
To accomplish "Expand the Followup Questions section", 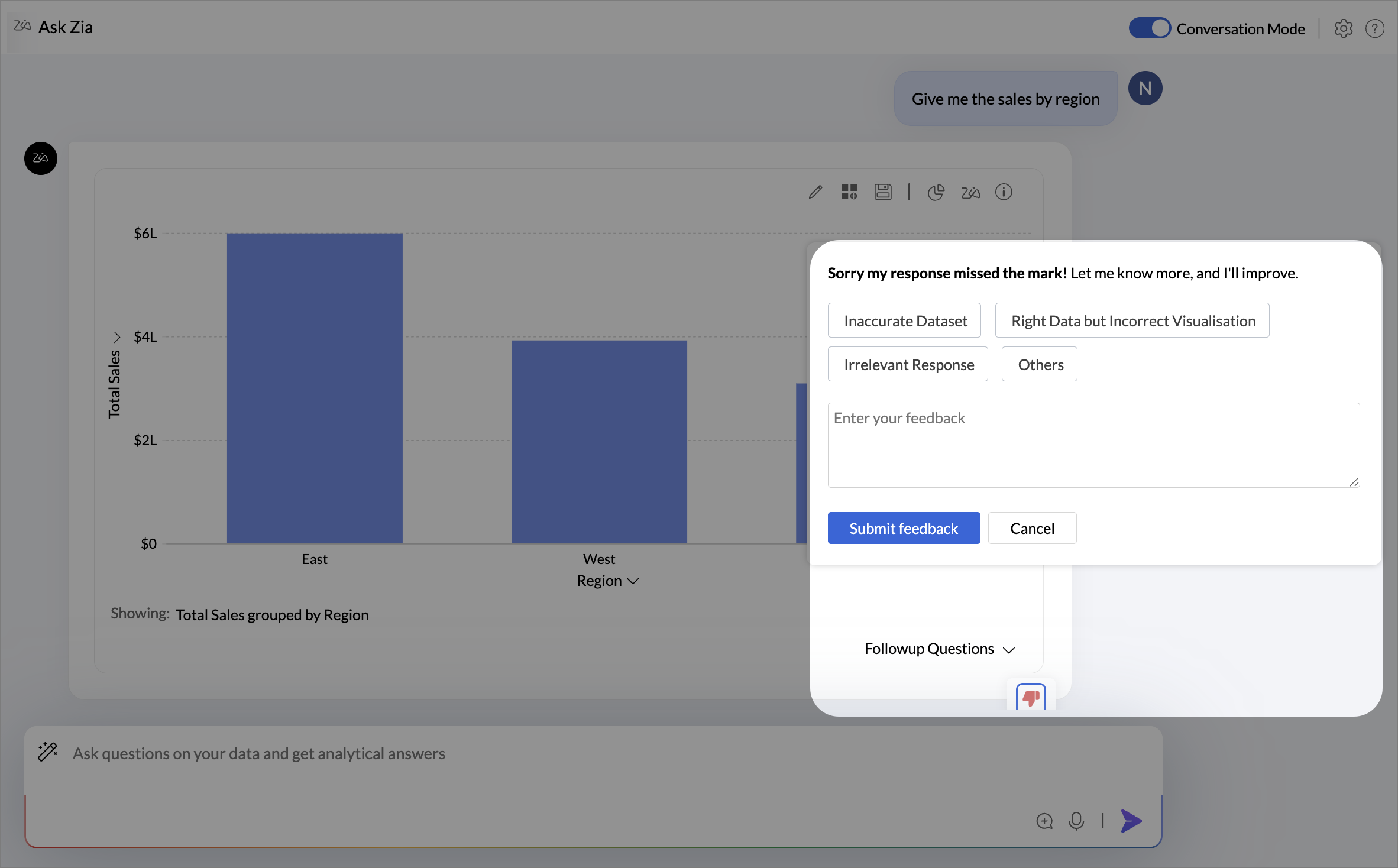I will [x=939, y=649].
